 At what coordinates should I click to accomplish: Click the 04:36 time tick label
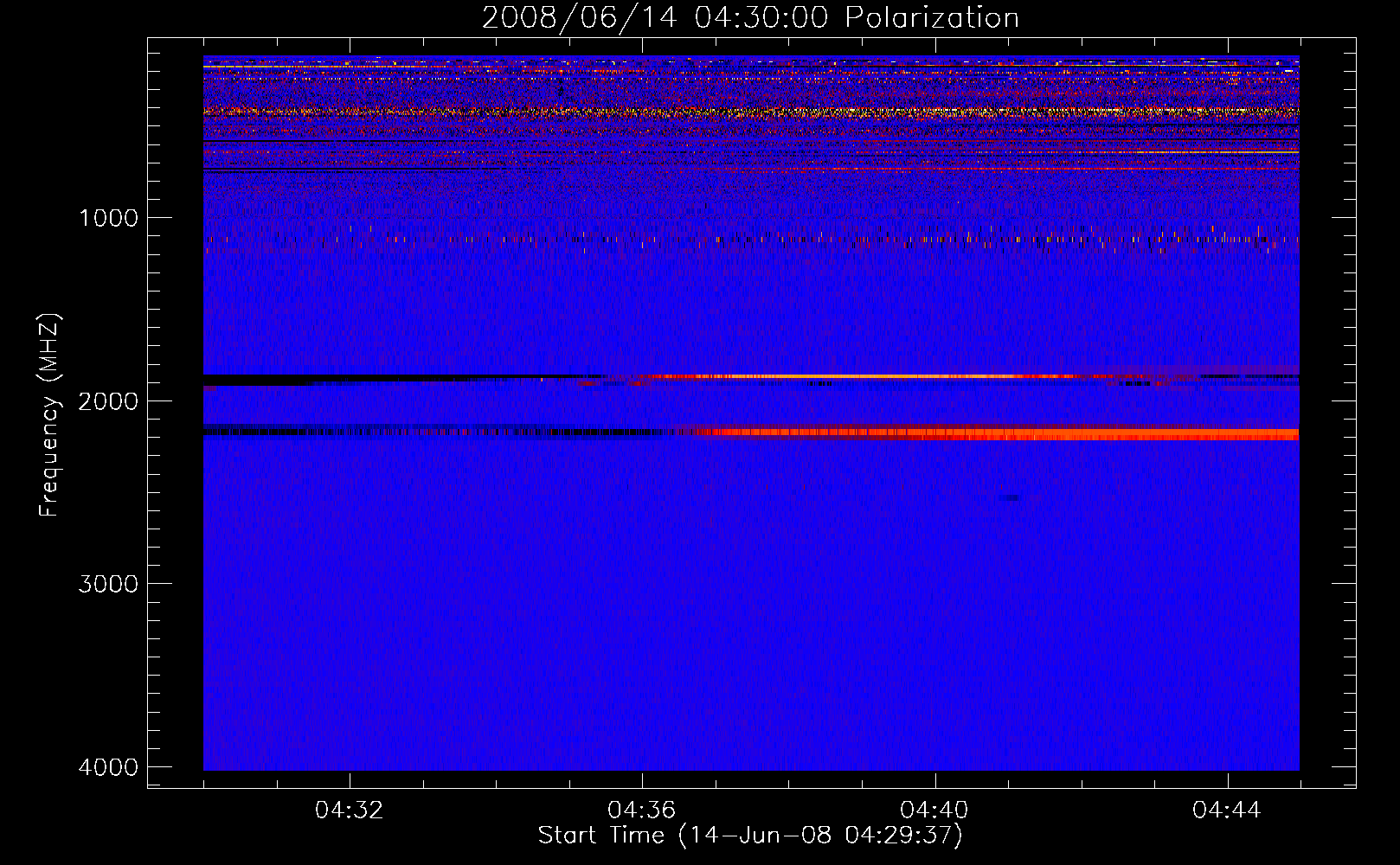(x=642, y=811)
